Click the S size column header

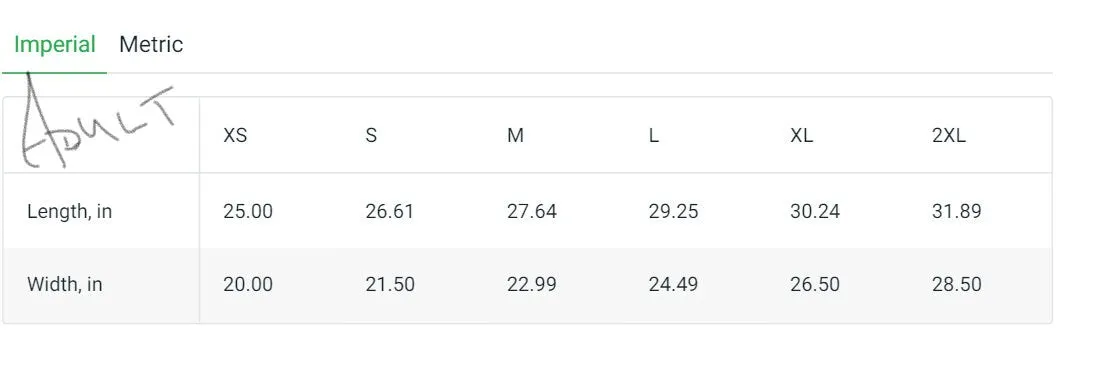coord(371,135)
